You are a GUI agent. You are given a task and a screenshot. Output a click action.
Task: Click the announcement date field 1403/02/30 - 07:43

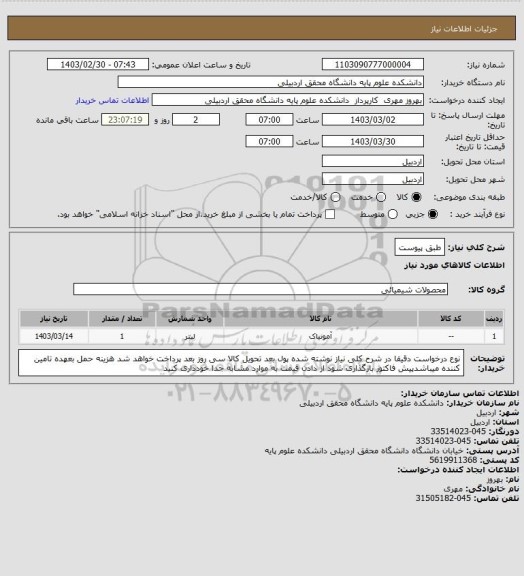point(98,64)
